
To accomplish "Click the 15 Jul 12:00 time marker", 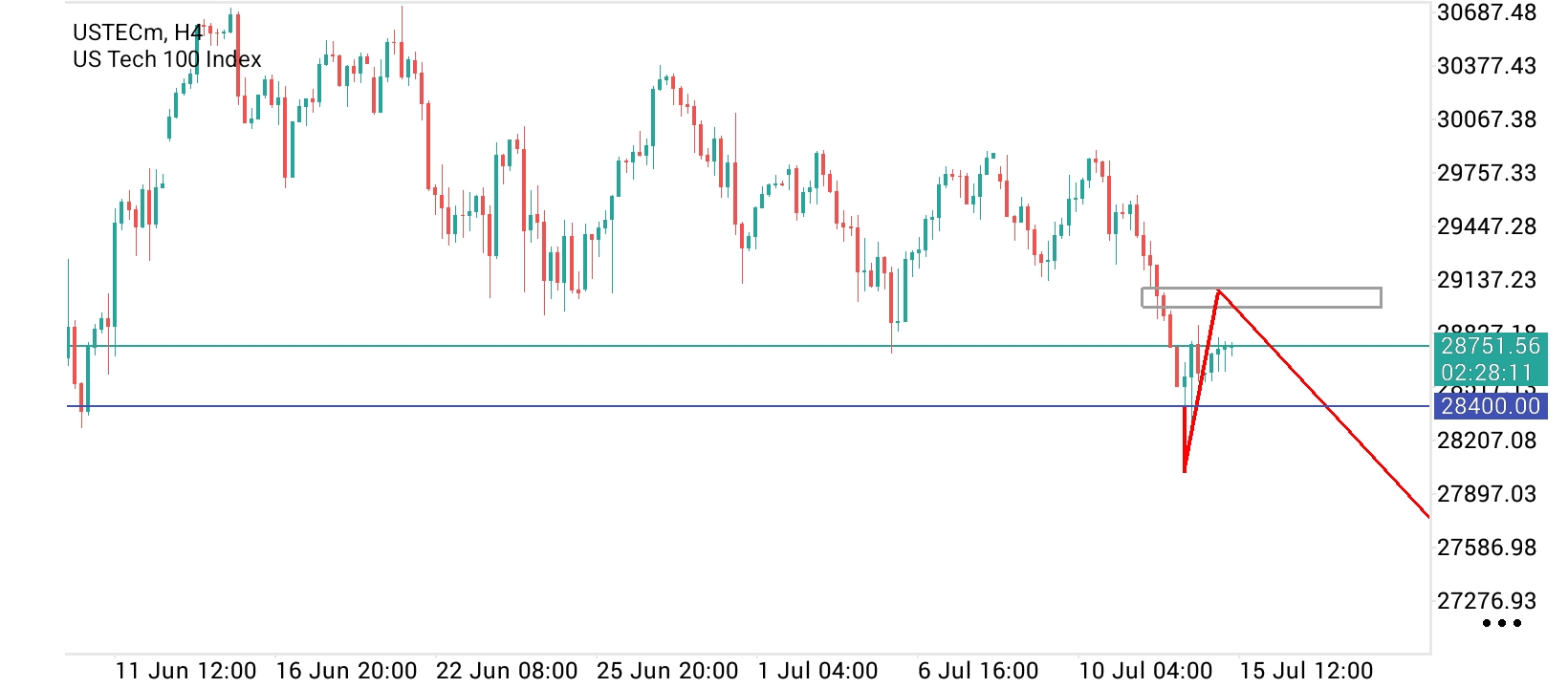I will coord(1306,671).
